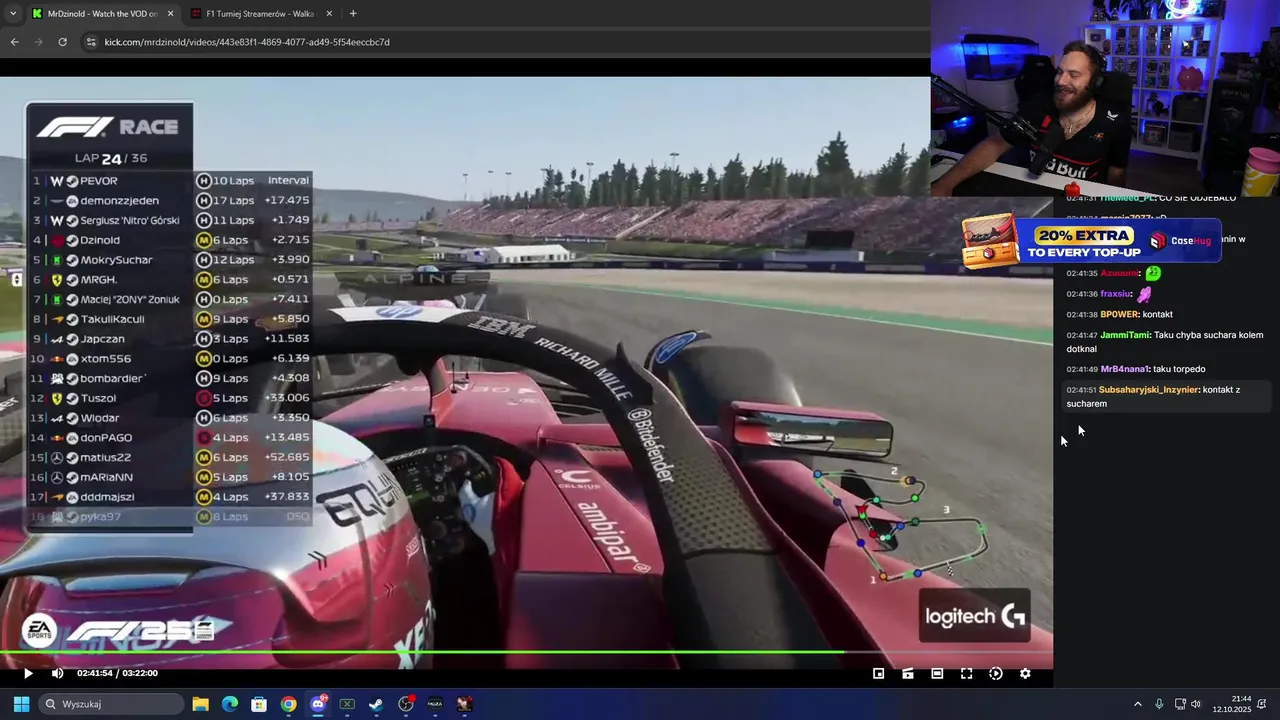Open Microsoft Edge from taskbar
This screenshot has height=720, width=1280.
(x=229, y=704)
